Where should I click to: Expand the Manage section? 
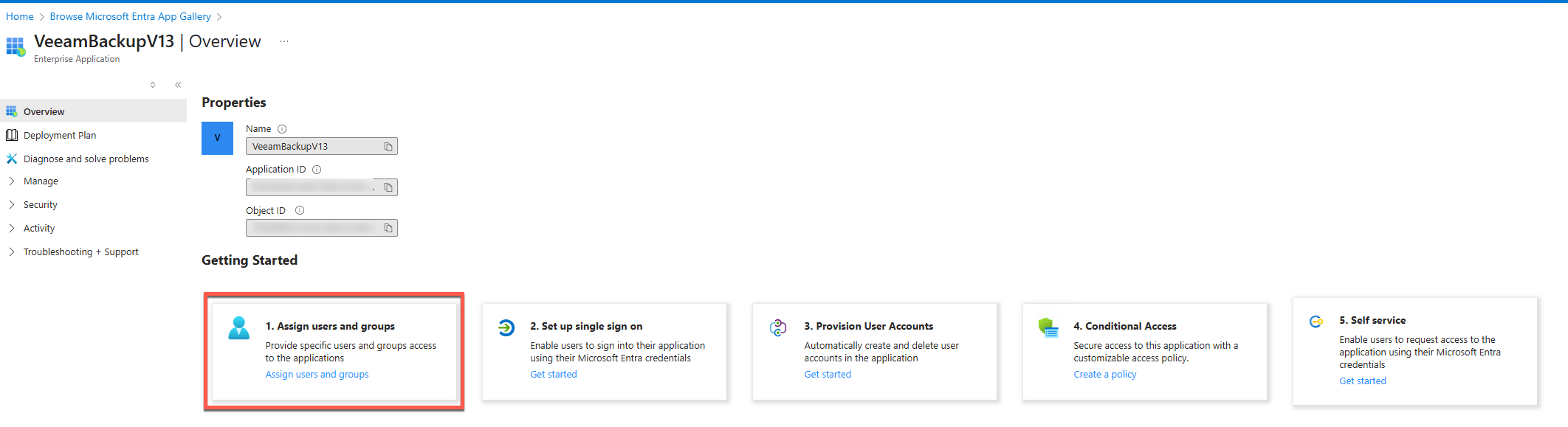click(x=41, y=181)
